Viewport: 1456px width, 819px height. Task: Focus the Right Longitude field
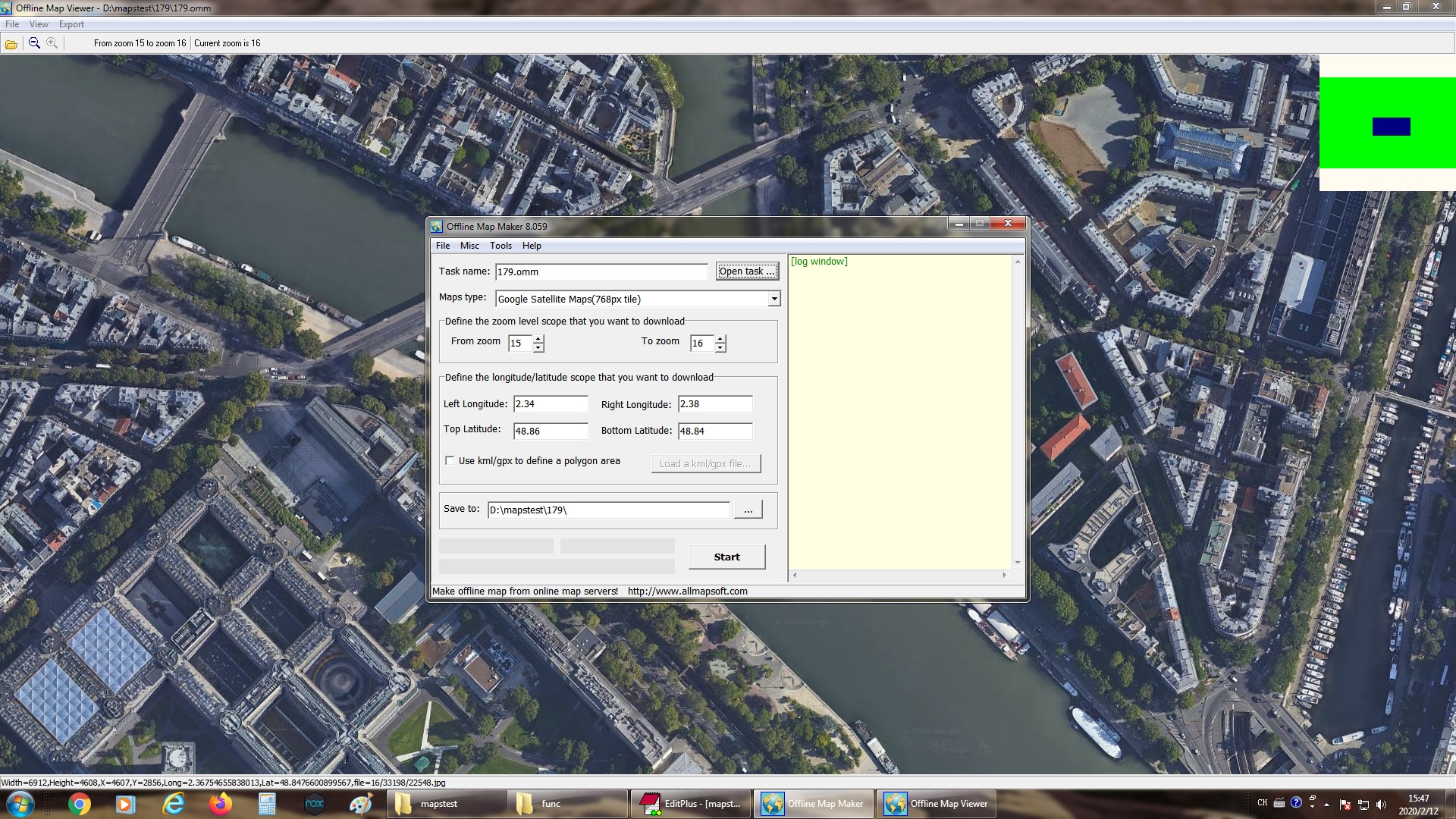tap(715, 404)
